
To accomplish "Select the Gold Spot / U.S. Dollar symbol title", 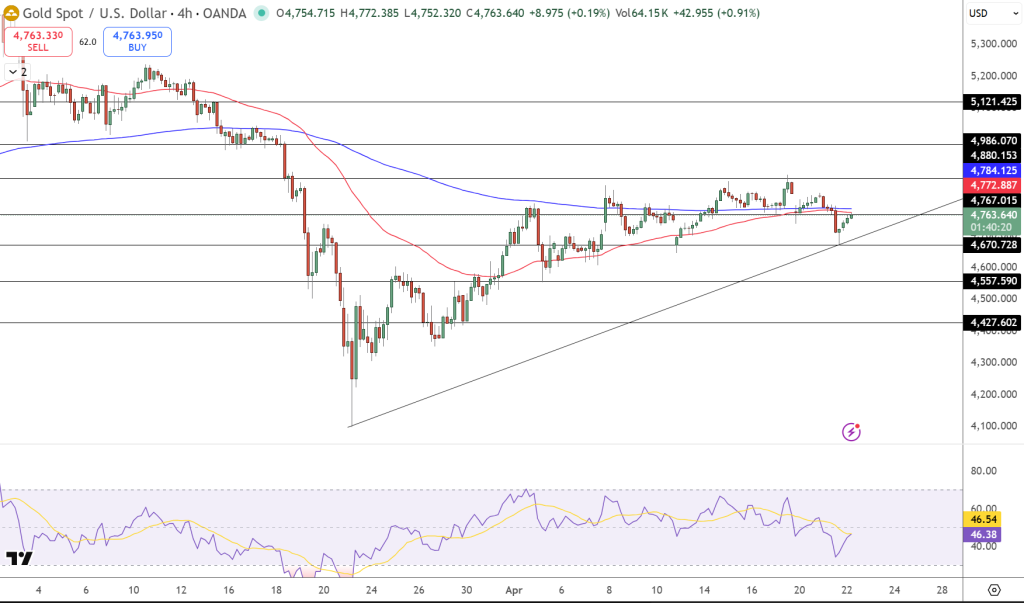I will (x=95, y=13).
